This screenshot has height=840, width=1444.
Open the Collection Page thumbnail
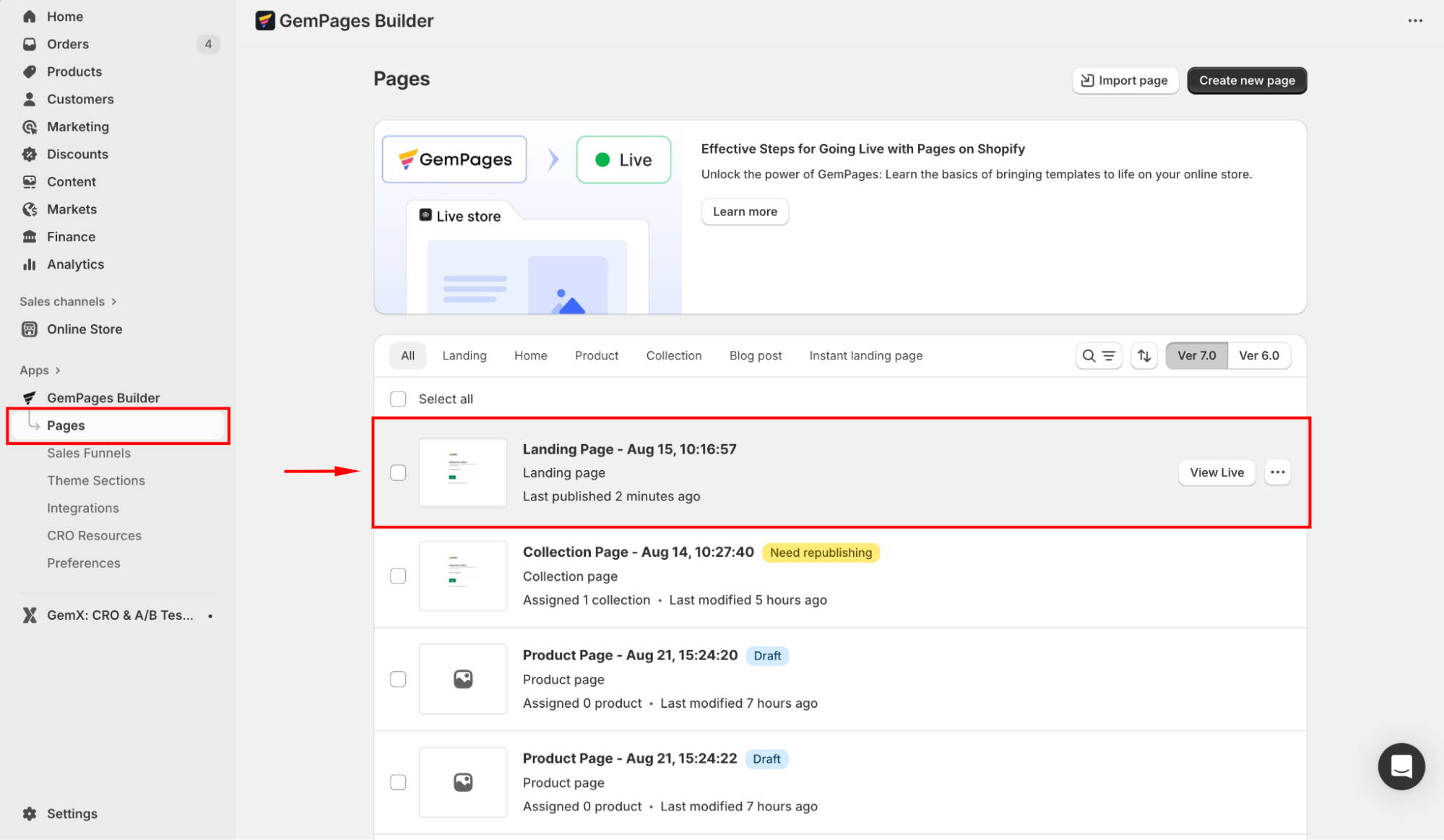pyautogui.click(x=463, y=576)
